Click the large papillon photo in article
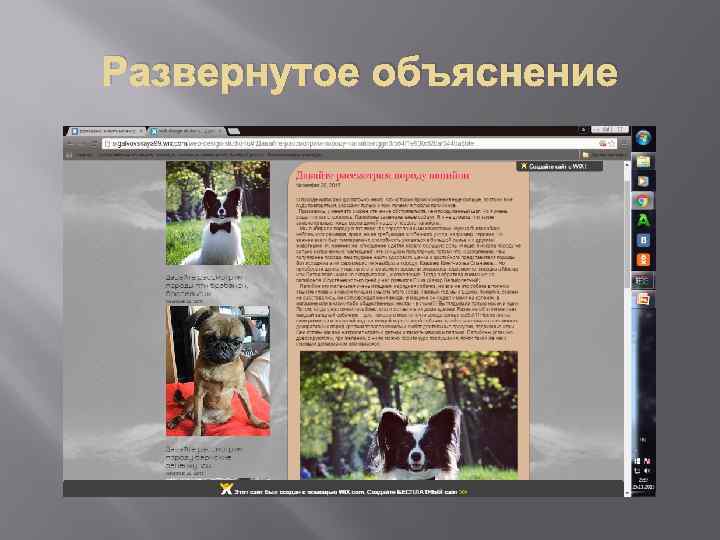The width and height of the screenshot is (720, 540). tap(409, 416)
